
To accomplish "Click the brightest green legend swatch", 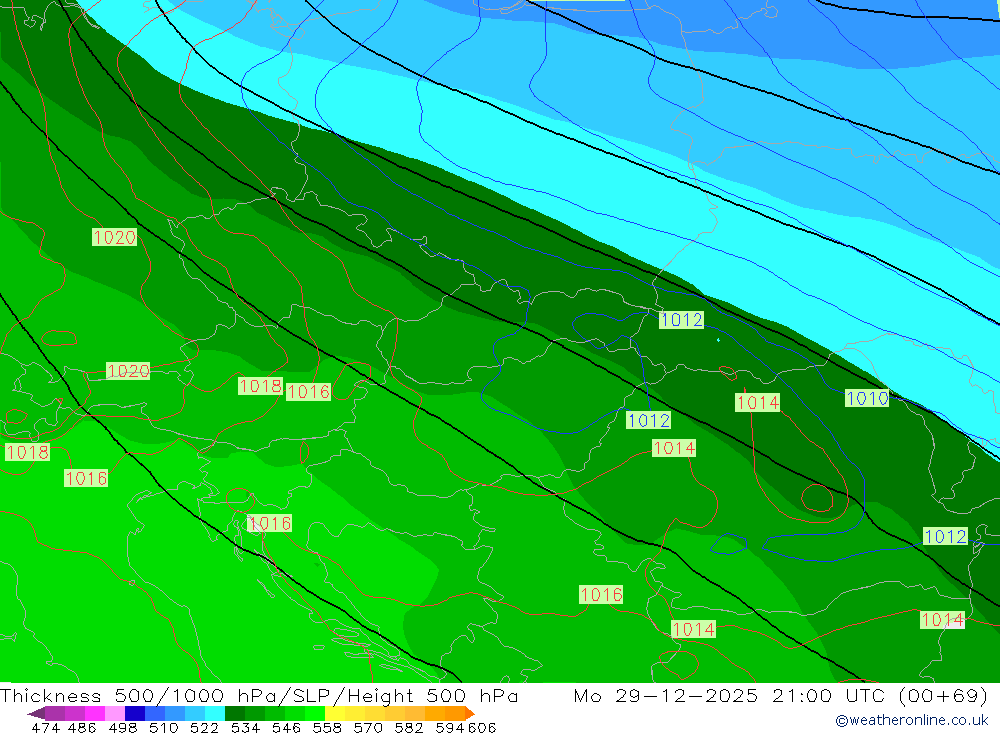I will (315, 713).
